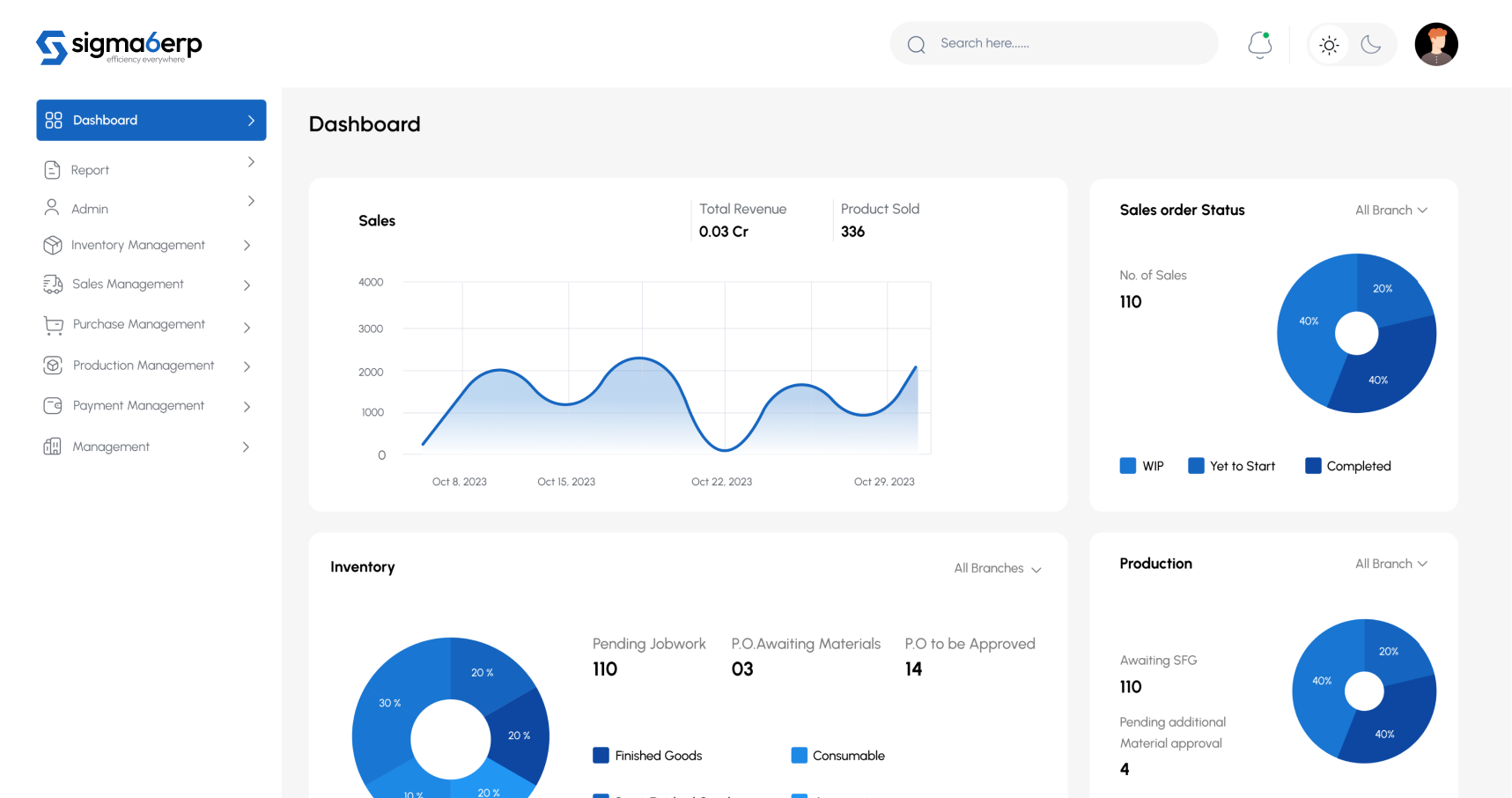The image size is (1512, 798).
Task: Focus the Search here input field
Action: point(1066,43)
